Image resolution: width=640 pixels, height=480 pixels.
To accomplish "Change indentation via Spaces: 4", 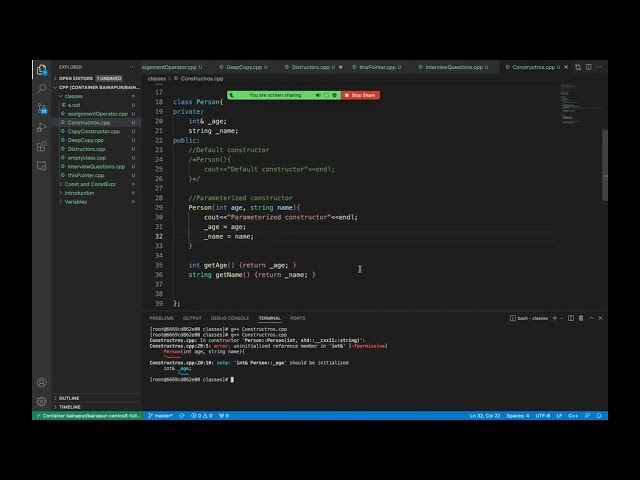I will coord(518,416).
